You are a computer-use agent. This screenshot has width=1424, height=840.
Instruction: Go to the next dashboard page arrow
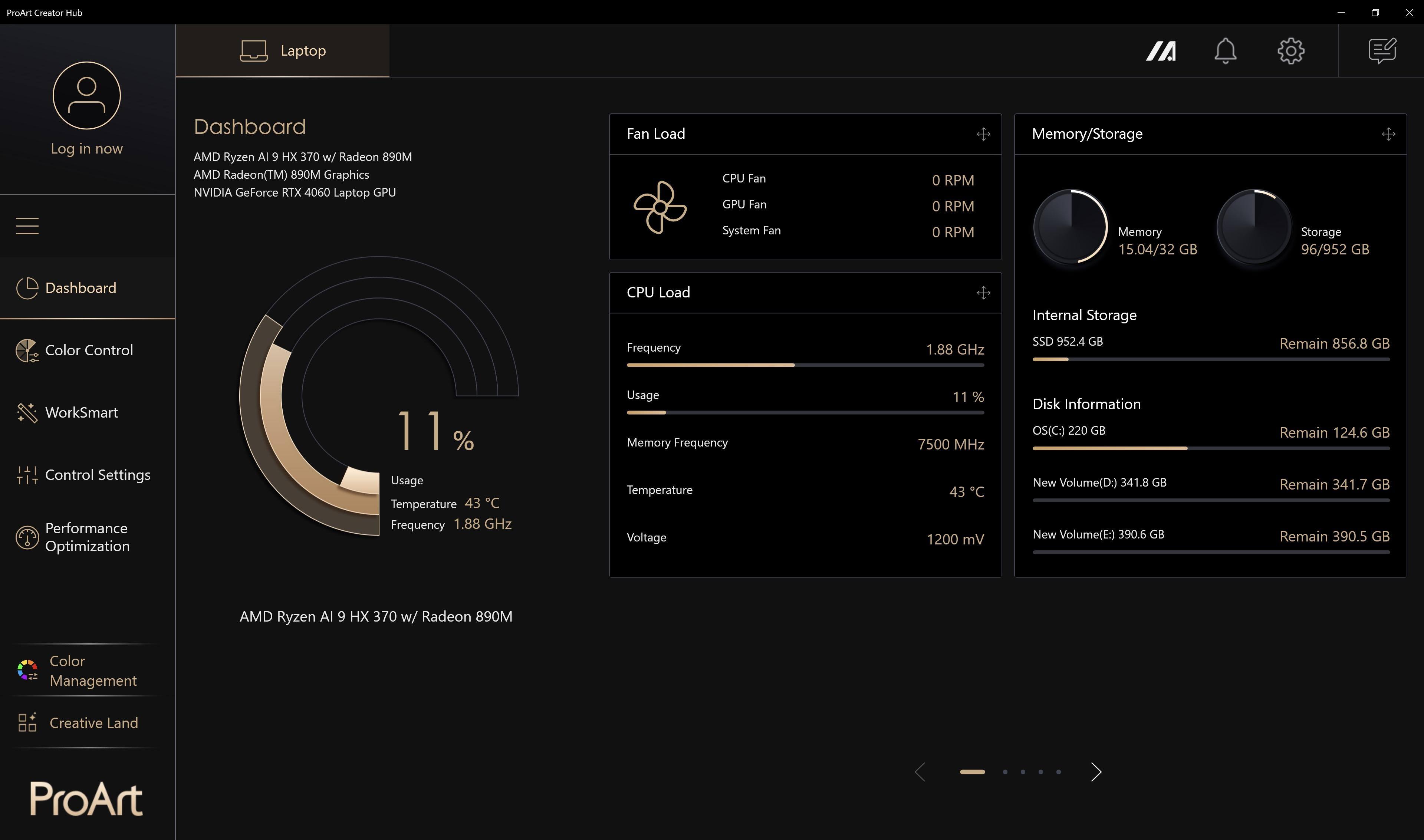tap(1096, 772)
